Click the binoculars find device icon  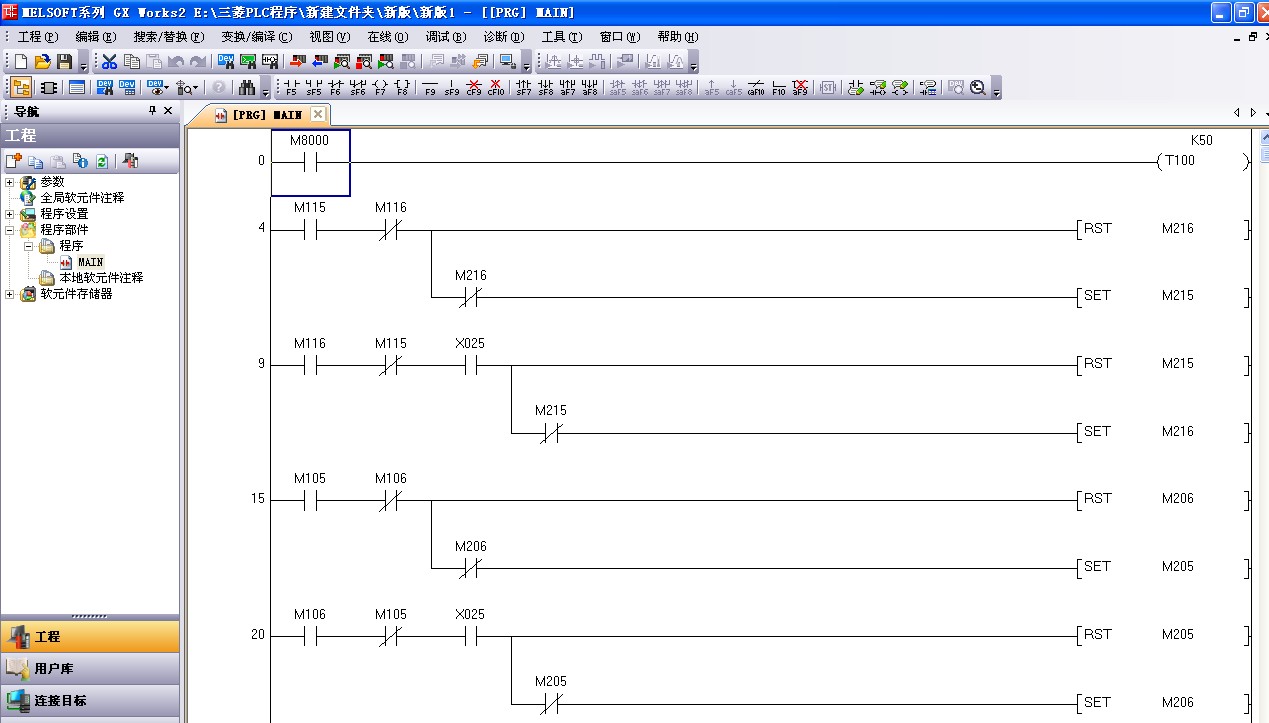click(247, 87)
